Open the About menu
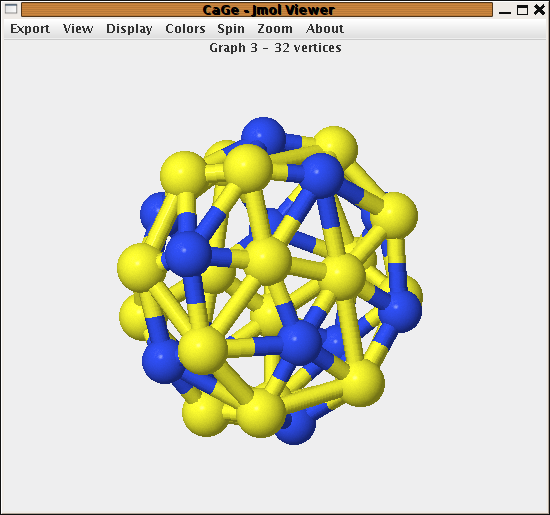This screenshot has width=550, height=515. point(325,28)
